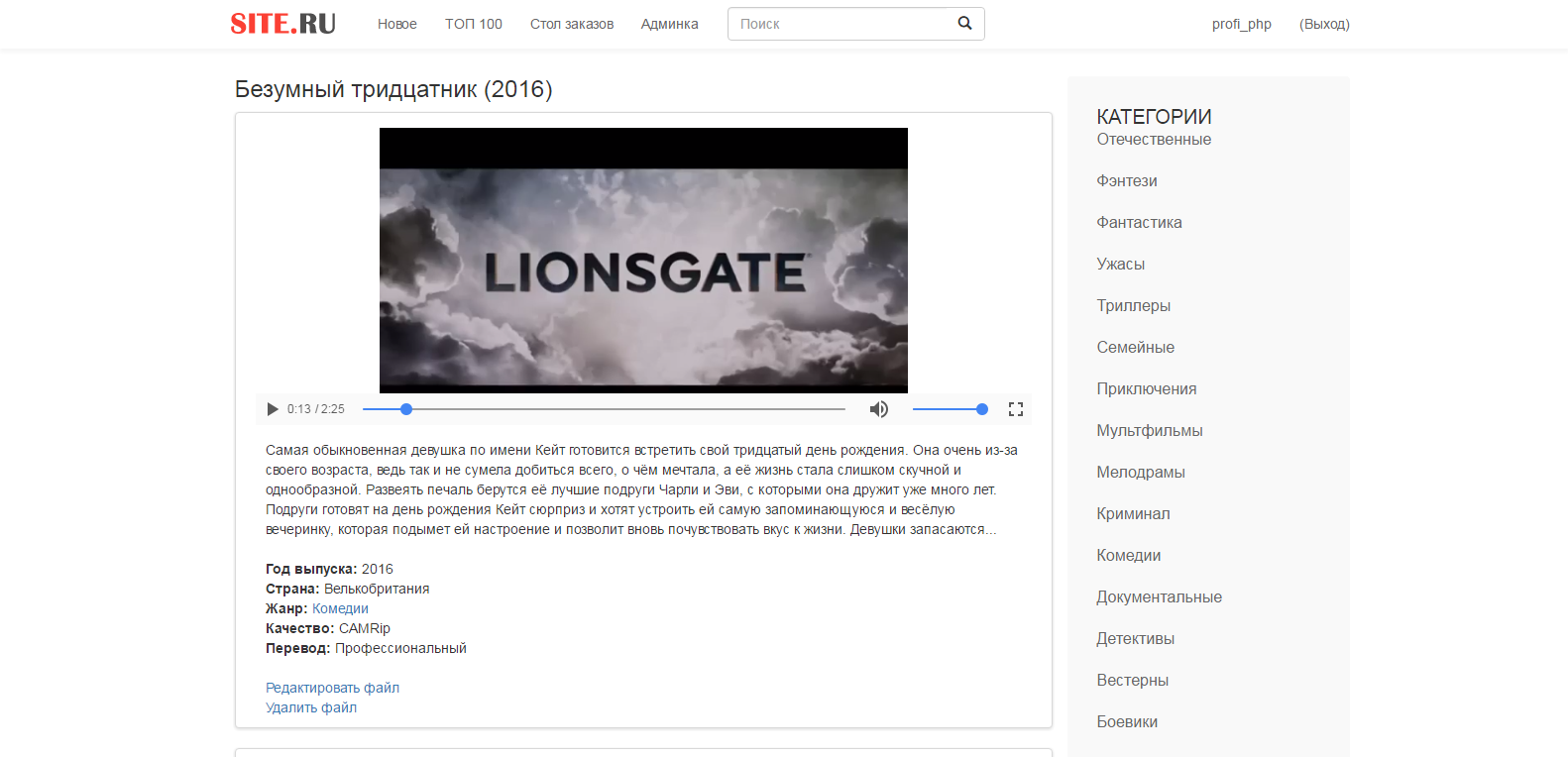Click the search magnifier icon

(x=964, y=24)
